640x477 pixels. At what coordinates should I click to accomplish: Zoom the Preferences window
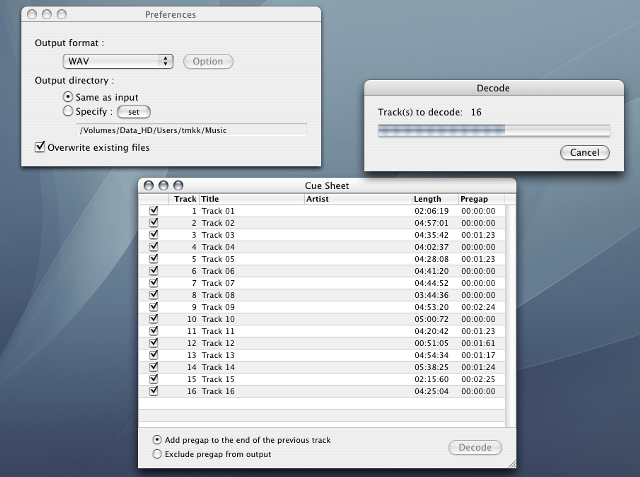[x=62, y=14]
